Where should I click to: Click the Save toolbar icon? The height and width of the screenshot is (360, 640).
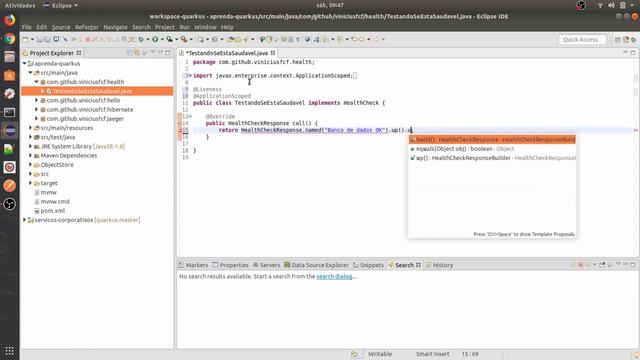[40, 39]
